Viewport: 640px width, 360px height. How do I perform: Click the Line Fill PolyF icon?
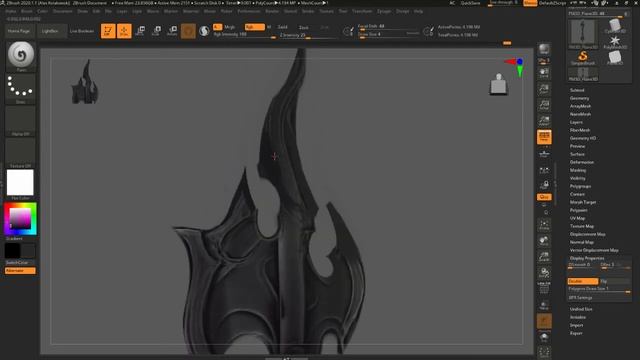coord(544,288)
